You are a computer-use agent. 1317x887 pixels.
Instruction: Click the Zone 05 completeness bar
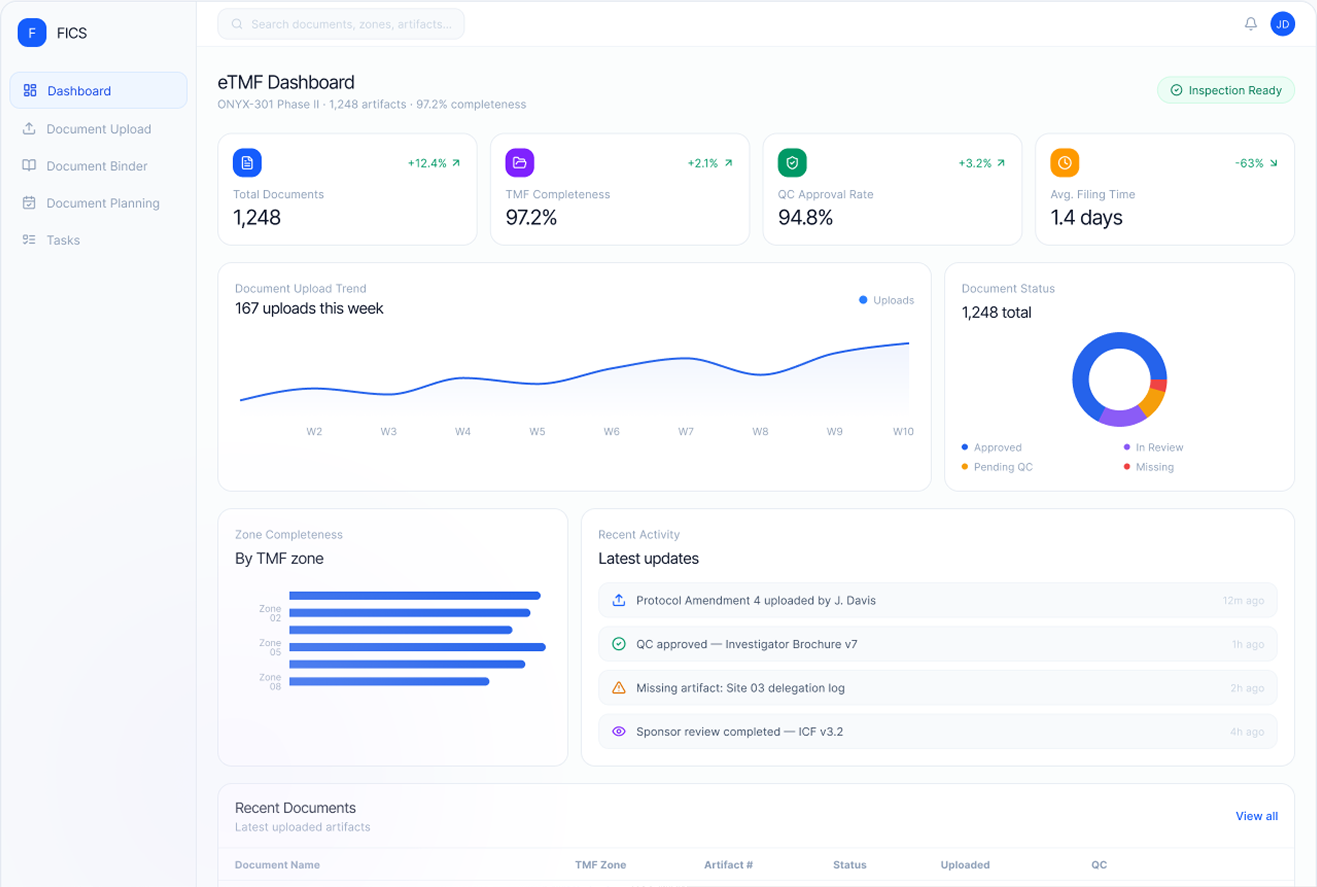[x=417, y=647]
